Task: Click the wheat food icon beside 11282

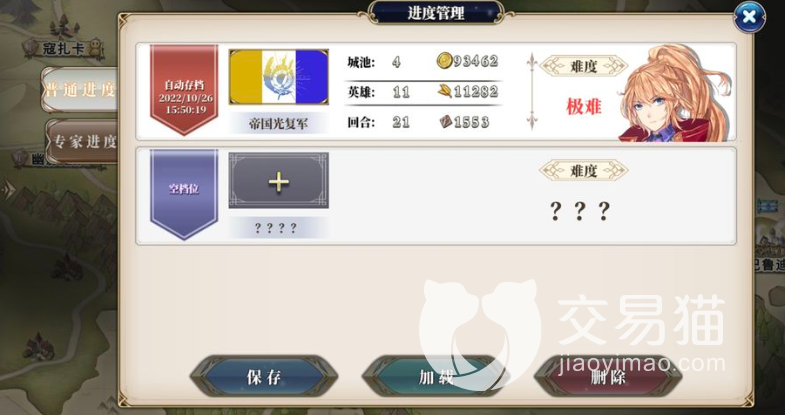Action: click(x=445, y=91)
